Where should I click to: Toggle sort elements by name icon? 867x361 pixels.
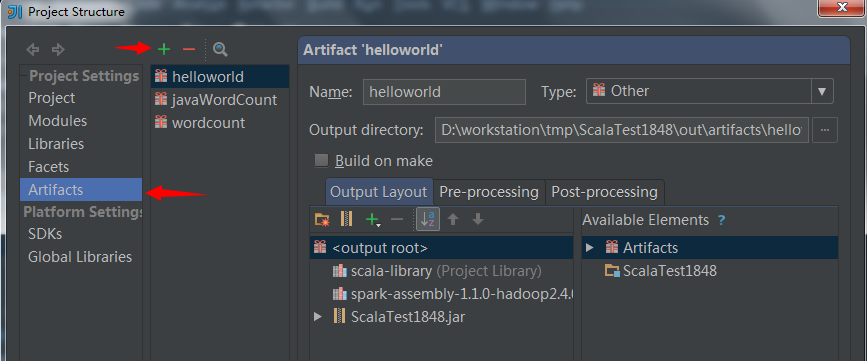428,219
